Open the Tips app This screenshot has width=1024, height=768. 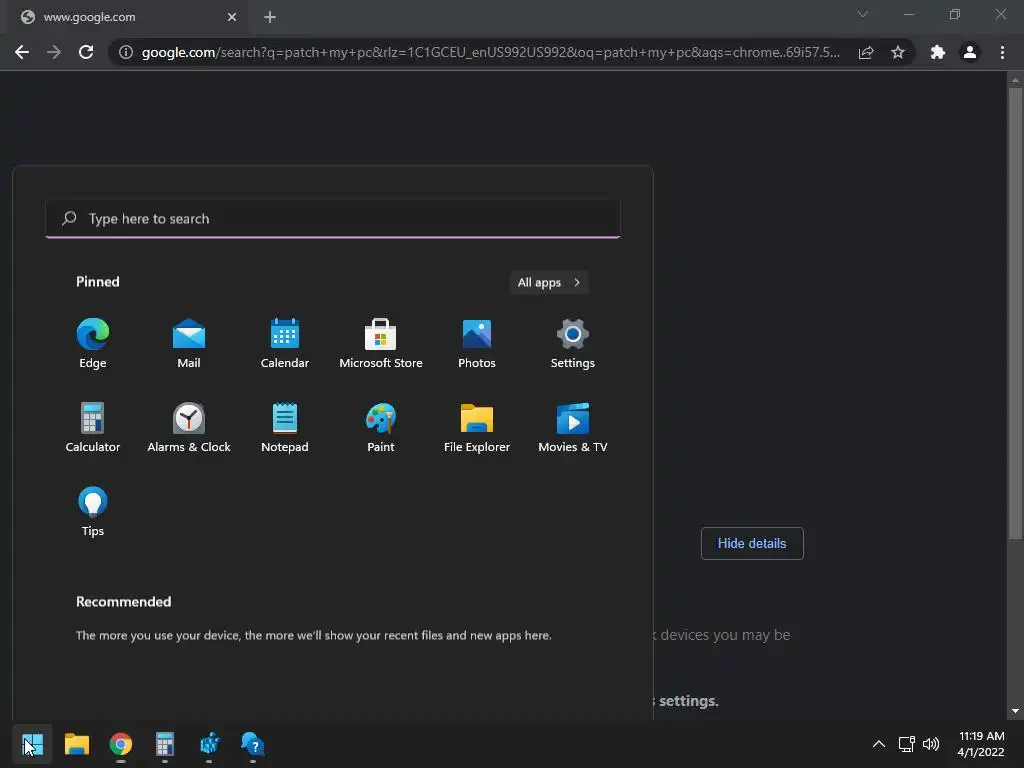[x=93, y=512]
